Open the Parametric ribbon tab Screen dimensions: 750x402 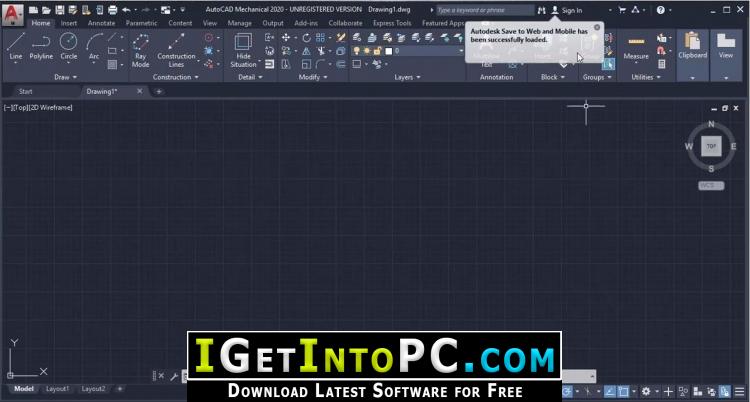pyautogui.click(x=141, y=23)
